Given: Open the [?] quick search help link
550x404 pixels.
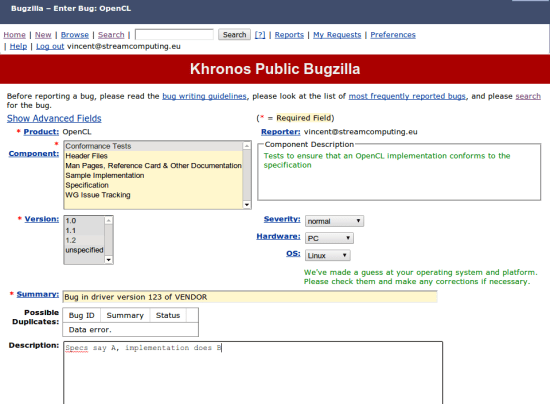Looking at the screenshot, I should [x=260, y=35].
